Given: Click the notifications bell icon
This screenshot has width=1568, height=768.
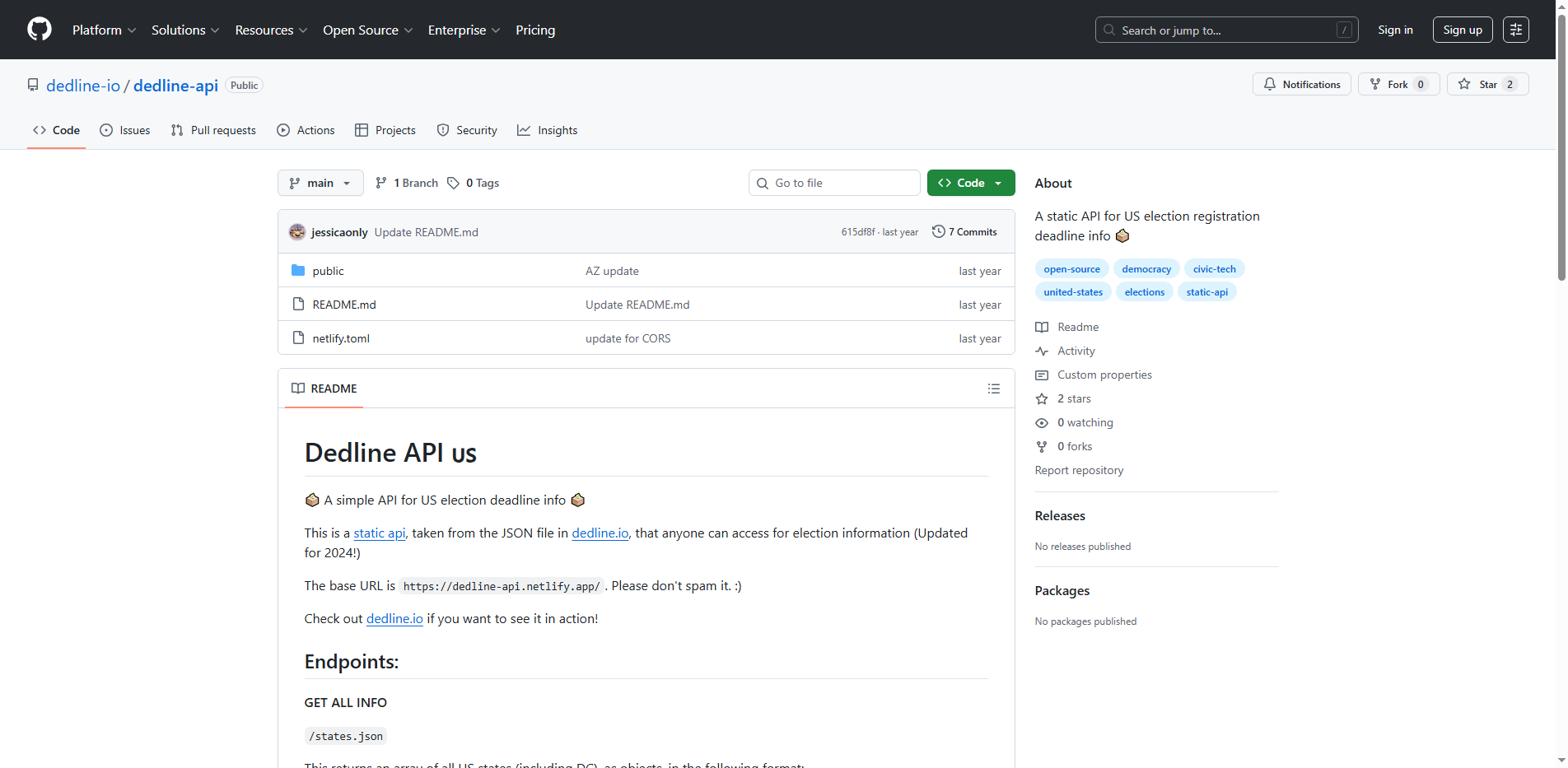Looking at the screenshot, I should coord(1269,84).
